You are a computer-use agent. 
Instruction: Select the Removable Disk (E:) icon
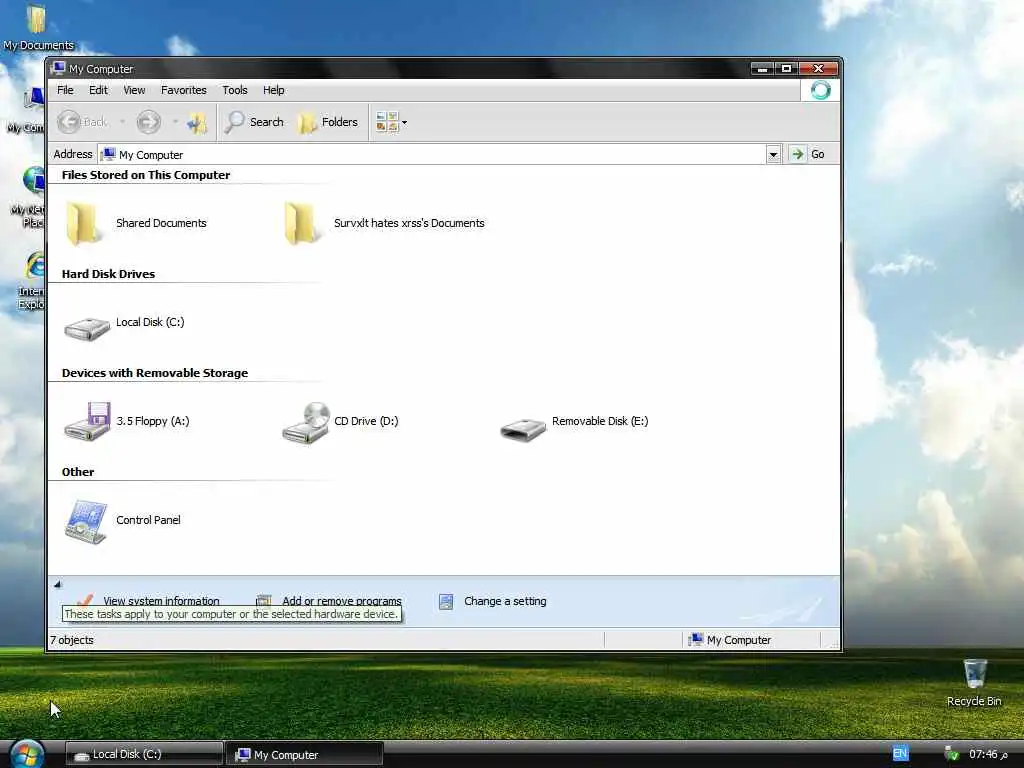tap(523, 429)
